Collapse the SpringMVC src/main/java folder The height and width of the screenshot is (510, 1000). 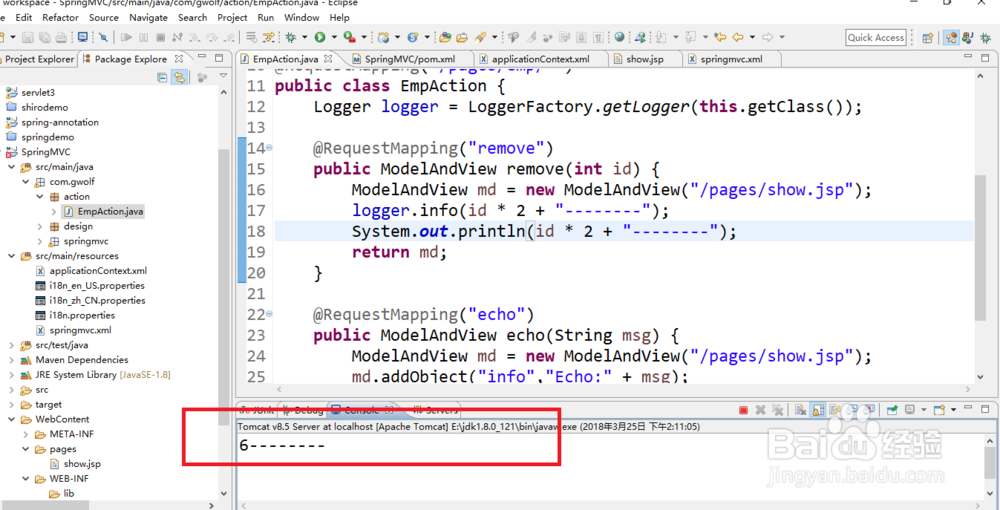pyautogui.click(x=12, y=167)
